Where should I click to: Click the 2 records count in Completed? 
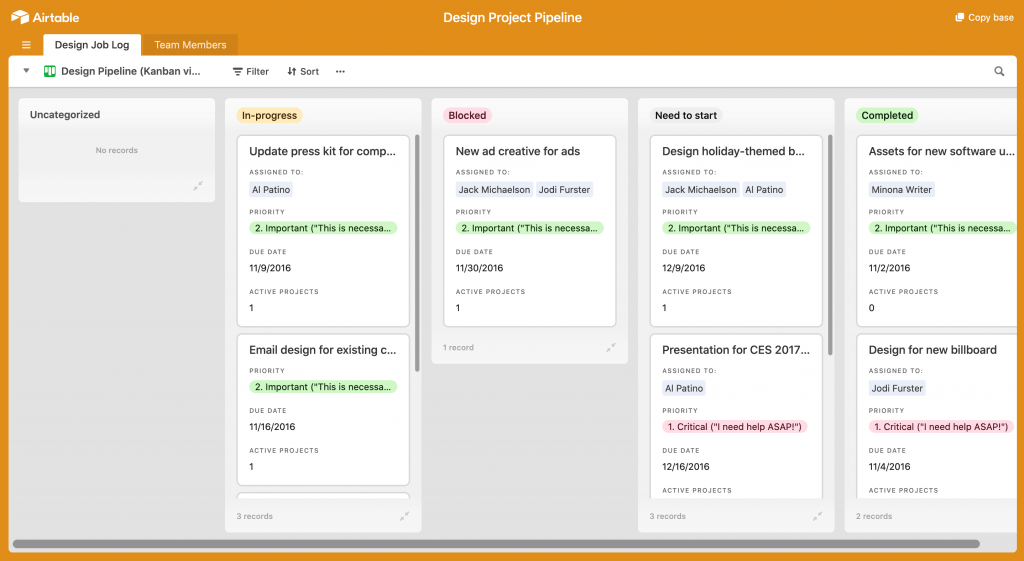pyautogui.click(x=874, y=516)
